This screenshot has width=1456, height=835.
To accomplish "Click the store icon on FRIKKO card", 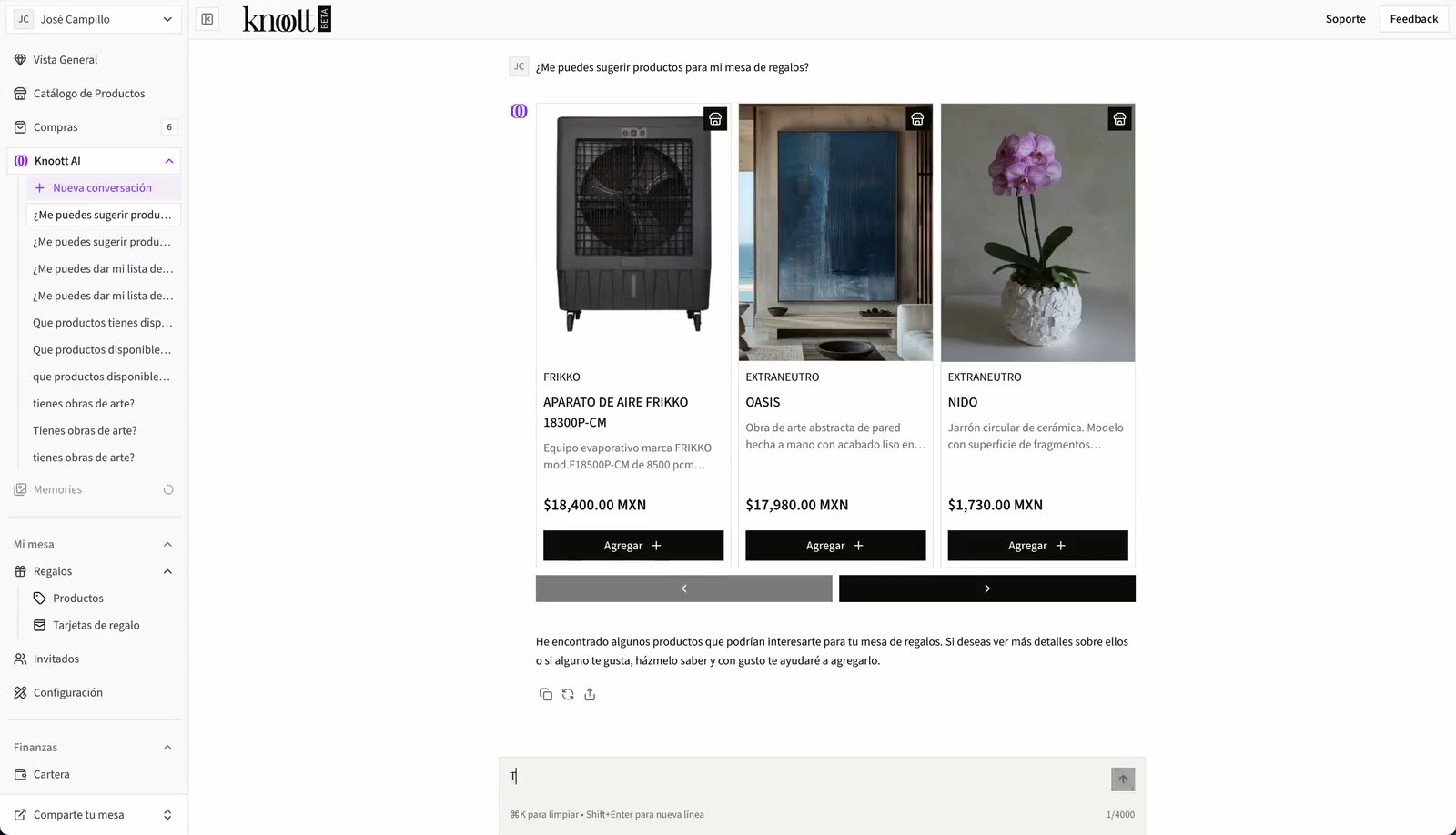I will point(715,119).
